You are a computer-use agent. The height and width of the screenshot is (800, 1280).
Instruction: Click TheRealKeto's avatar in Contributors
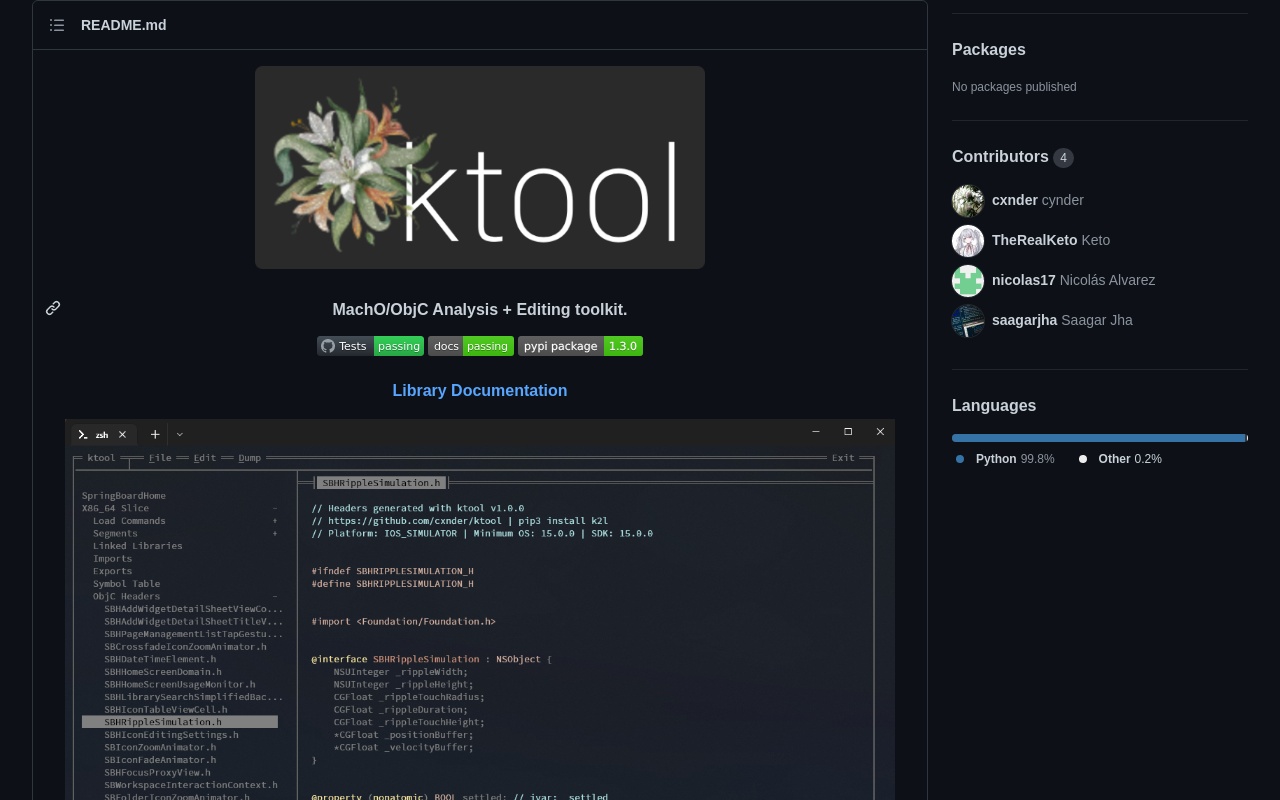(x=968, y=241)
